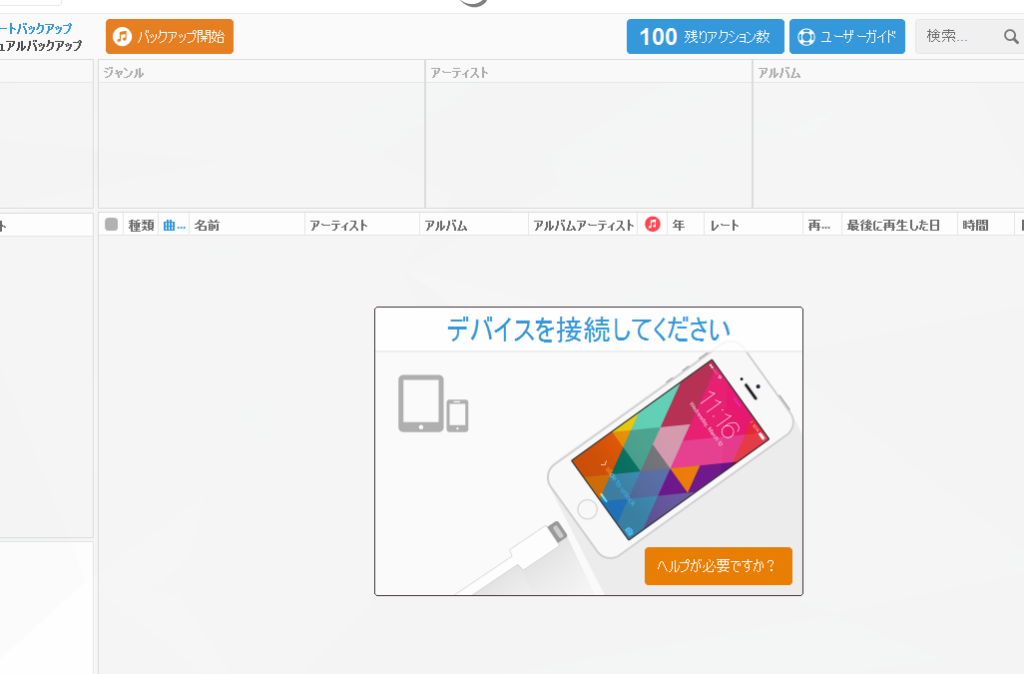
Task: Start backup with バックアップ開始 button
Action: pos(169,37)
